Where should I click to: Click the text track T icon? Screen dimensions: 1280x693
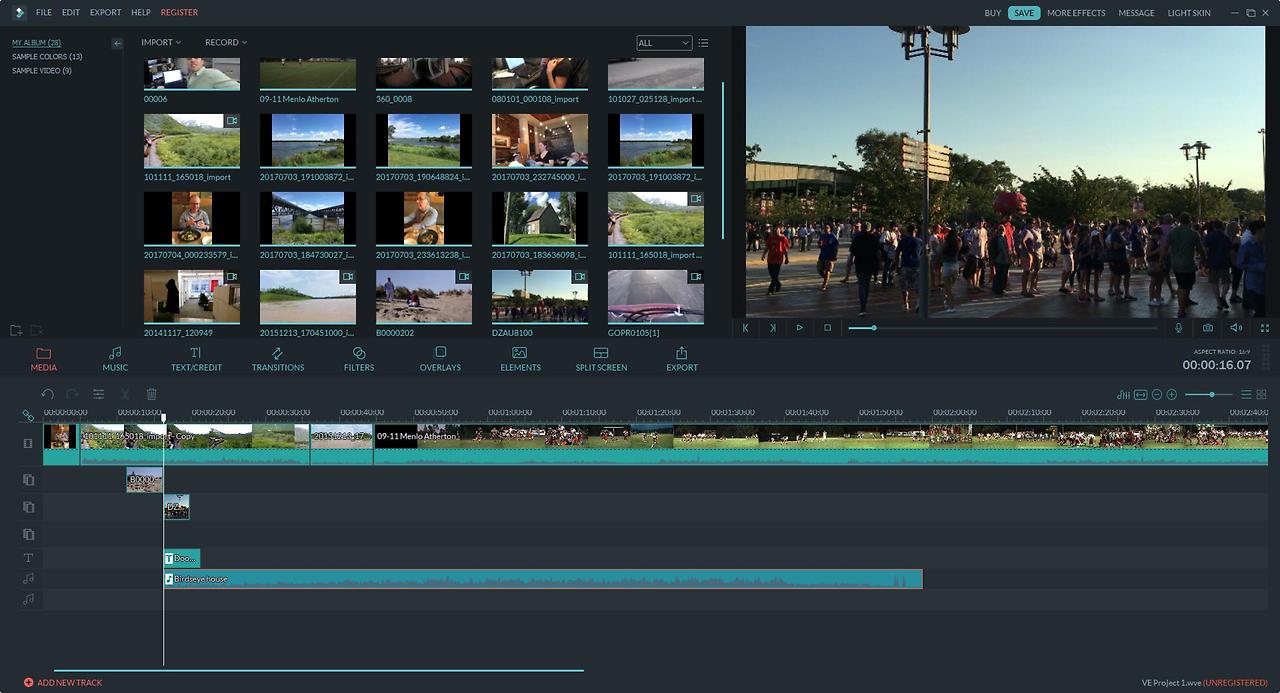(x=28, y=558)
